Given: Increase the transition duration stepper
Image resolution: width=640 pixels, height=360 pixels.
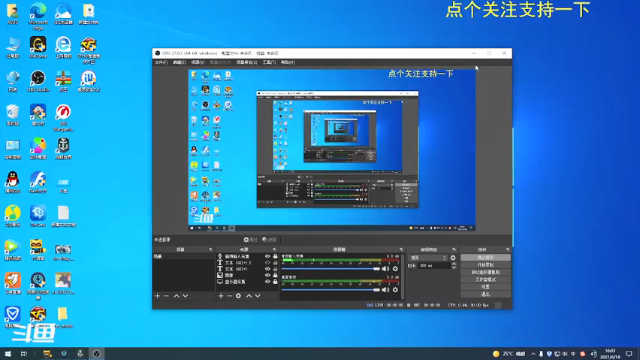Looking at the screenshot, I should pyautogui.click(x=454, y=264).
